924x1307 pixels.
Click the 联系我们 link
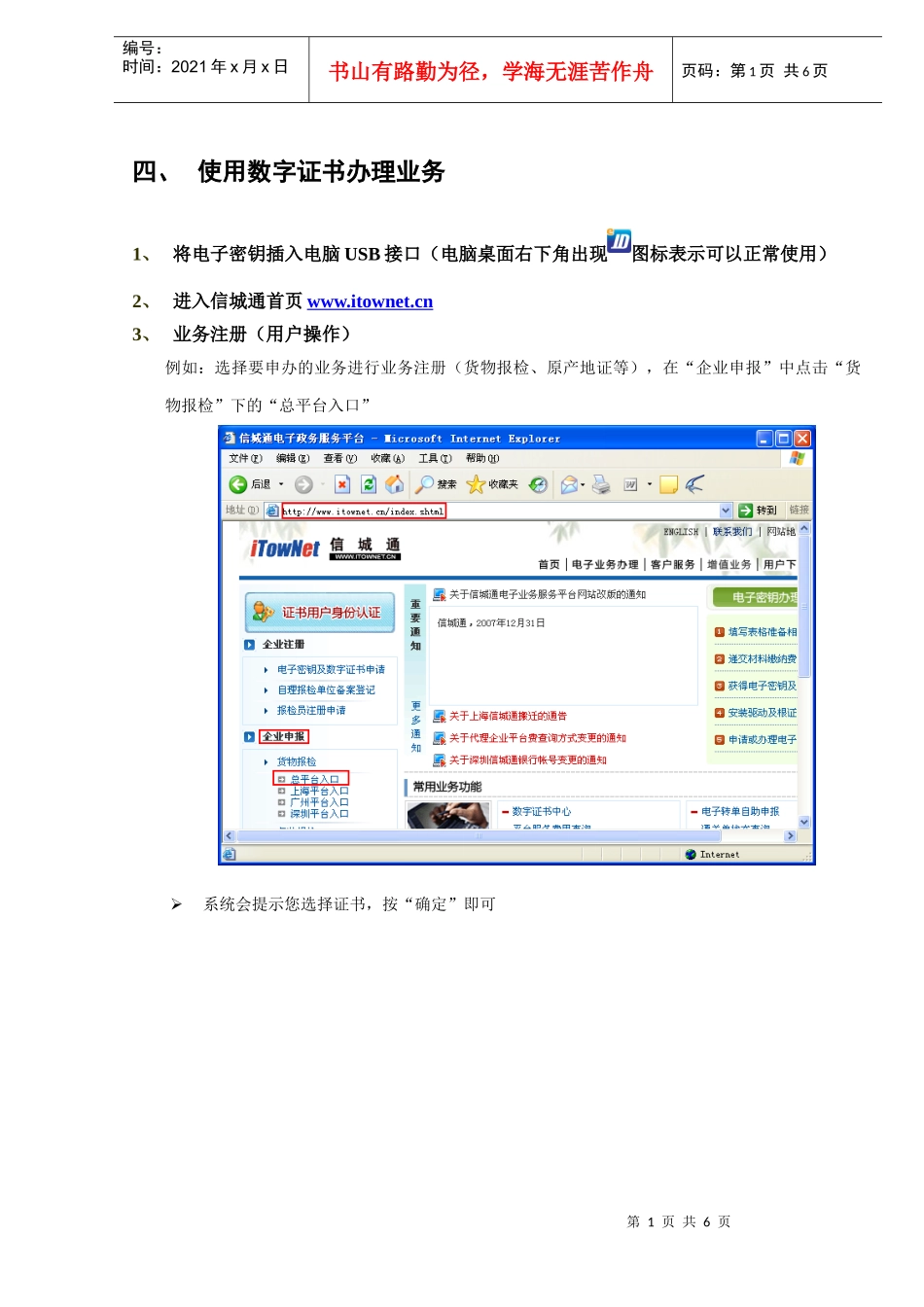click(732, 532)
